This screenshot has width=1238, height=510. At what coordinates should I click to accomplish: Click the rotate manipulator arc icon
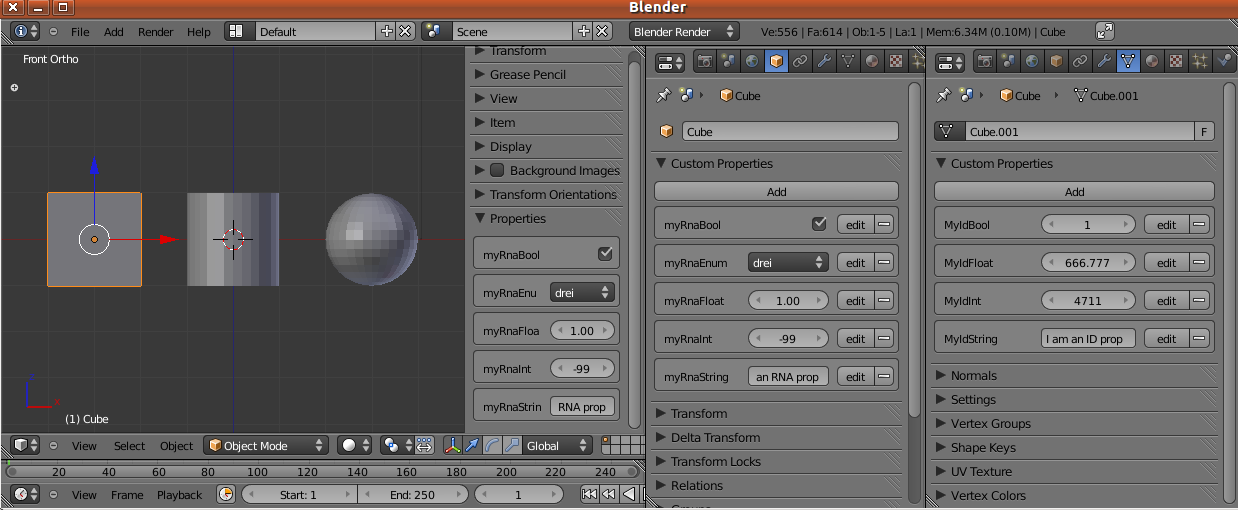(491, 446)
